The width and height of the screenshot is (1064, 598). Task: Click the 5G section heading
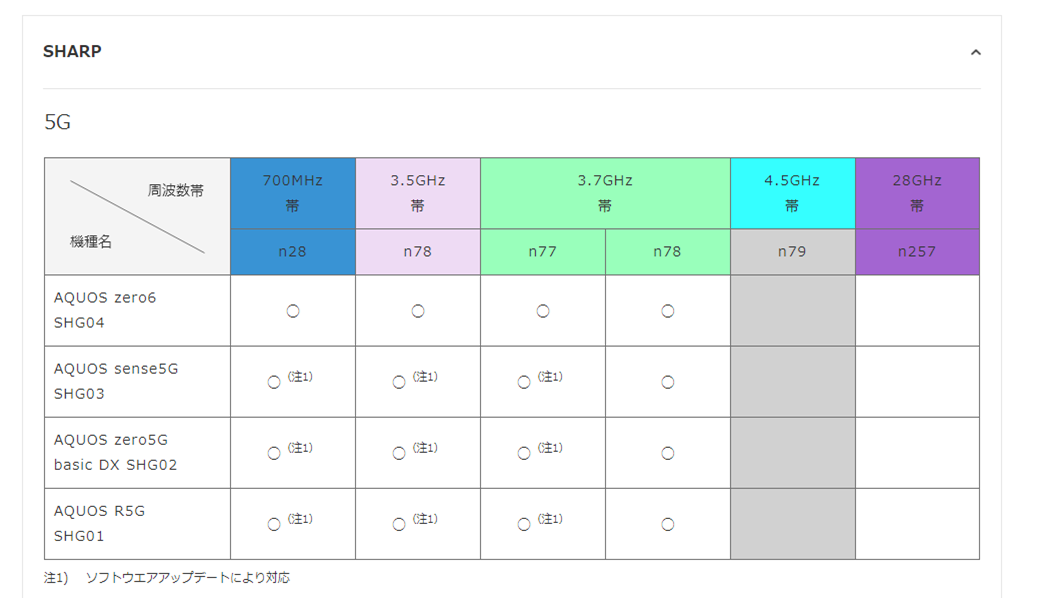point(58,122)
